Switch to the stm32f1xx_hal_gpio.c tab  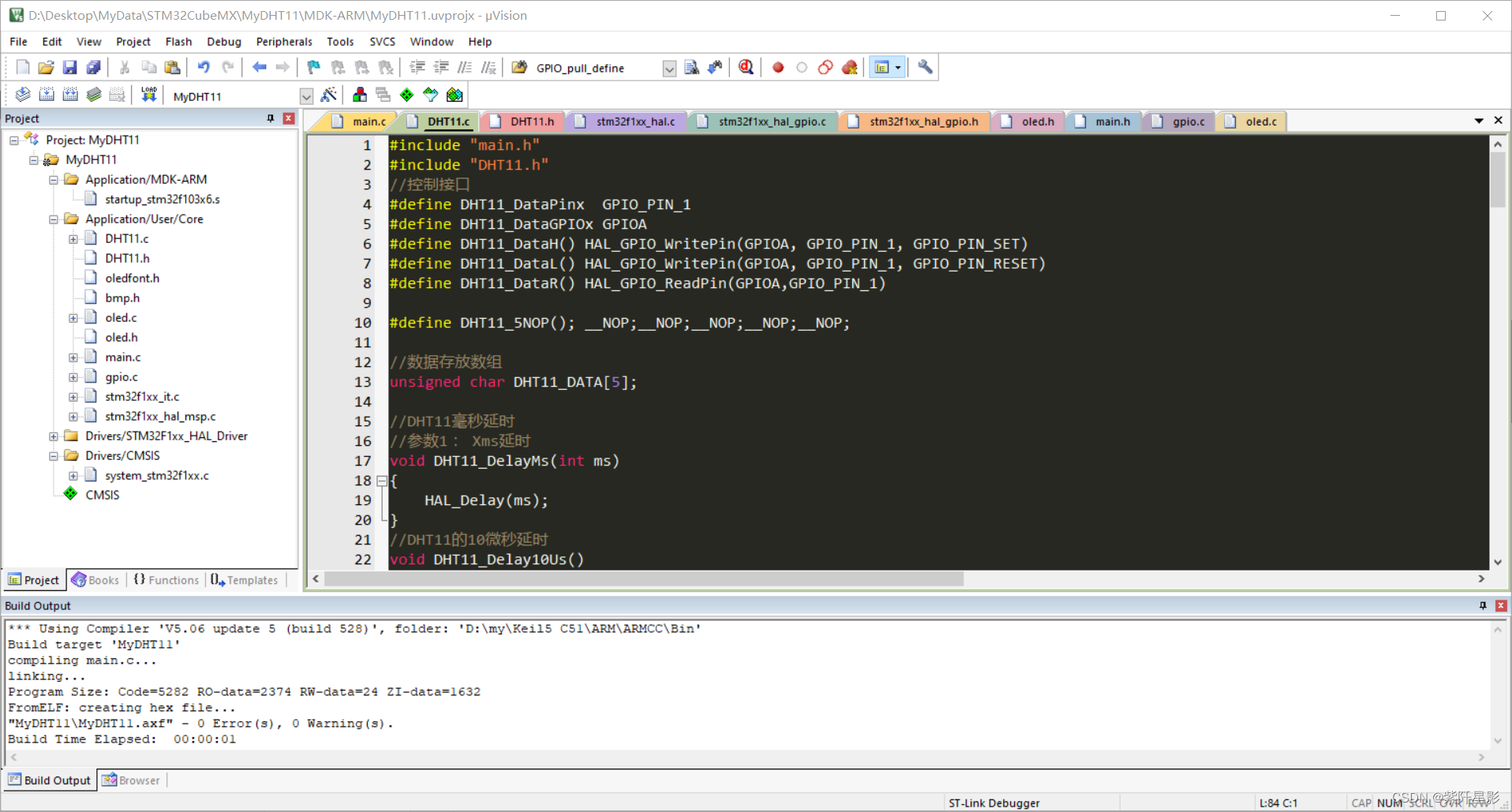point(762,122)
